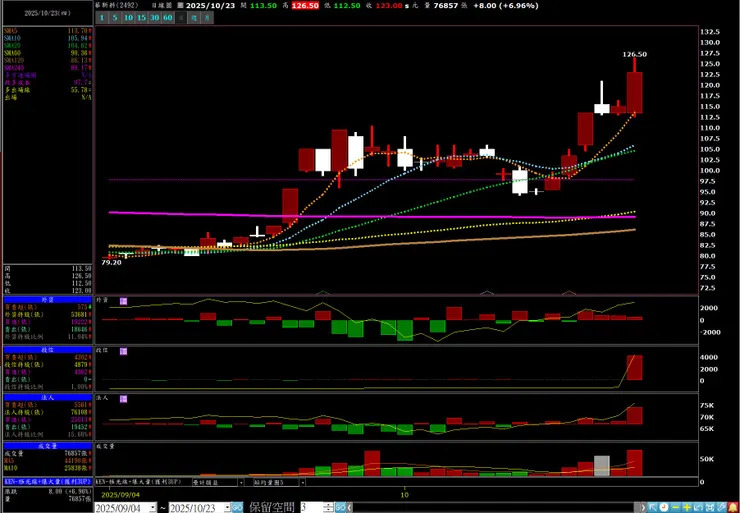
Task: Click the reserved space input showing 3
Action: [312, 507]
